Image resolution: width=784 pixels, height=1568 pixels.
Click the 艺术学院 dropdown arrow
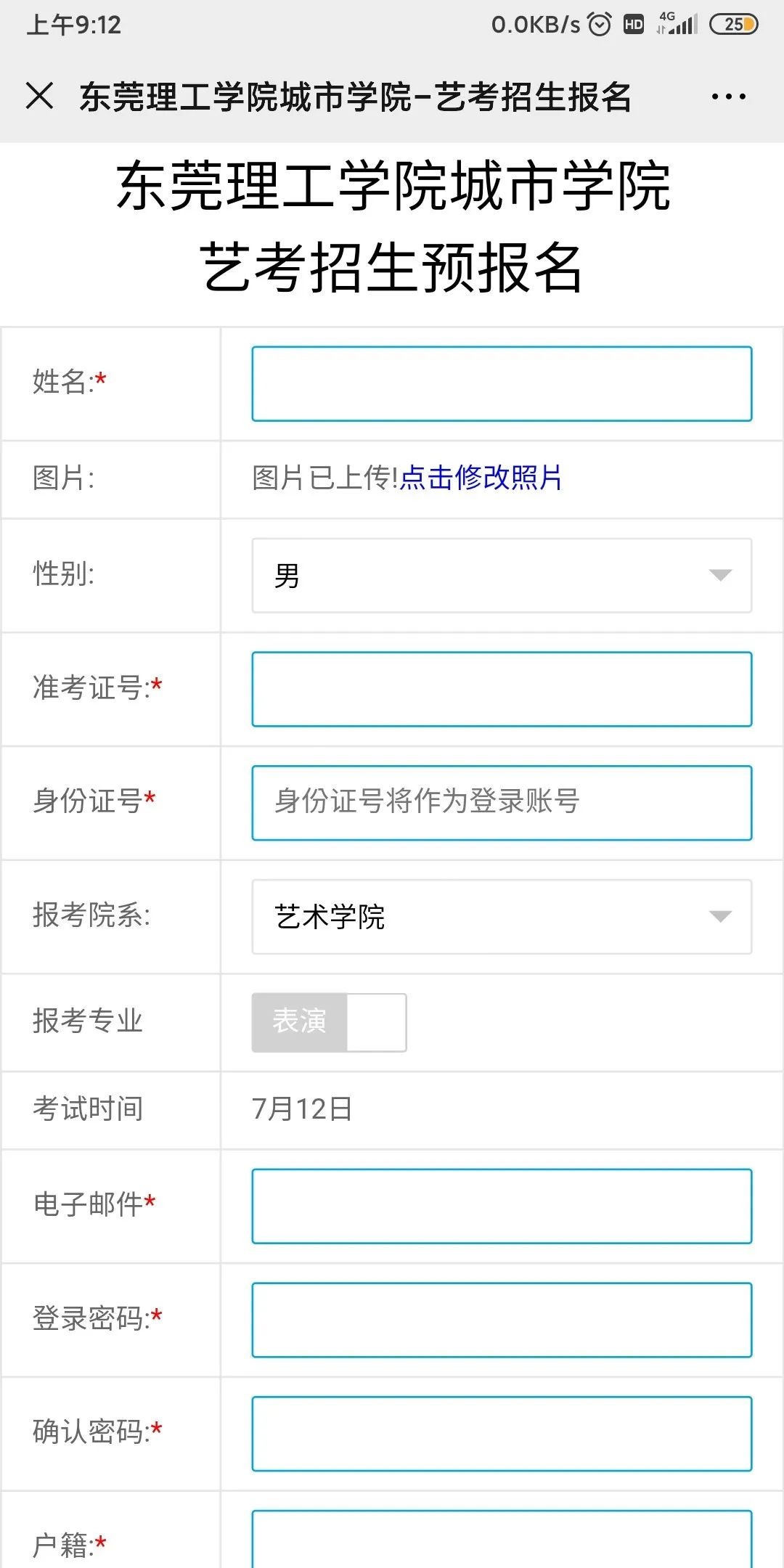click(720, 917)
